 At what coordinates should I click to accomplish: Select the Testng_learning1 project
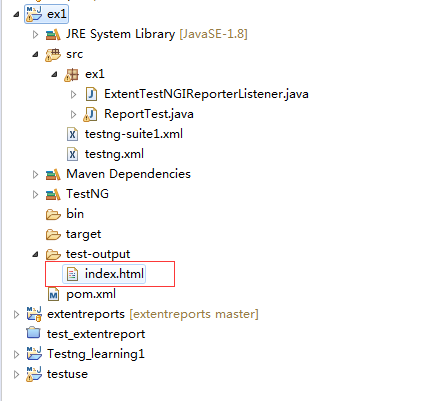96,354
